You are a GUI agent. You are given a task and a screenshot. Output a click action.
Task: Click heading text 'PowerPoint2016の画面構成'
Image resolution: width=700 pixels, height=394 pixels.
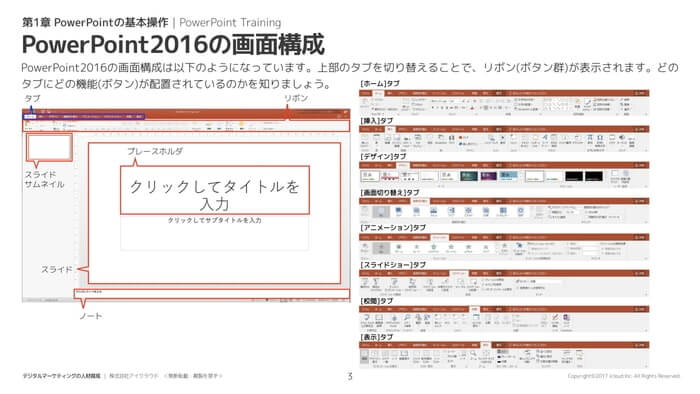pyautogui.click(x=173, y=45)
